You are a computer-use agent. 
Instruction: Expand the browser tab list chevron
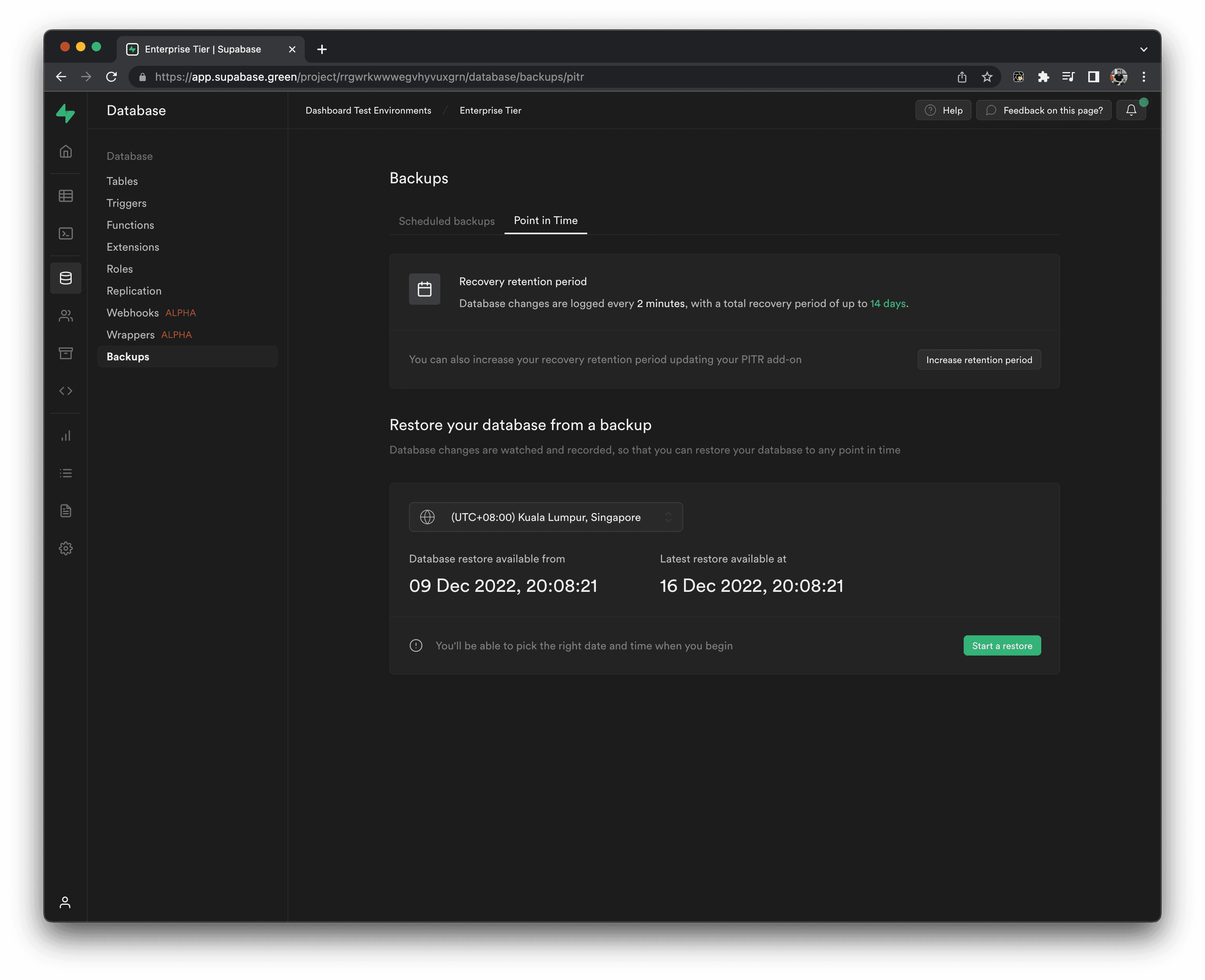coord(1143,49)
